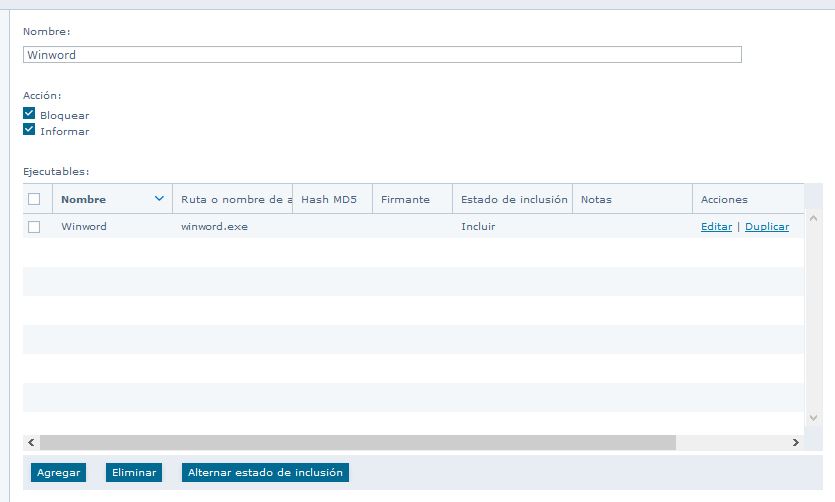Uncheck the Informar checkbox
Image resolution: width=835 pixels, height=502 pixels.
29,129
